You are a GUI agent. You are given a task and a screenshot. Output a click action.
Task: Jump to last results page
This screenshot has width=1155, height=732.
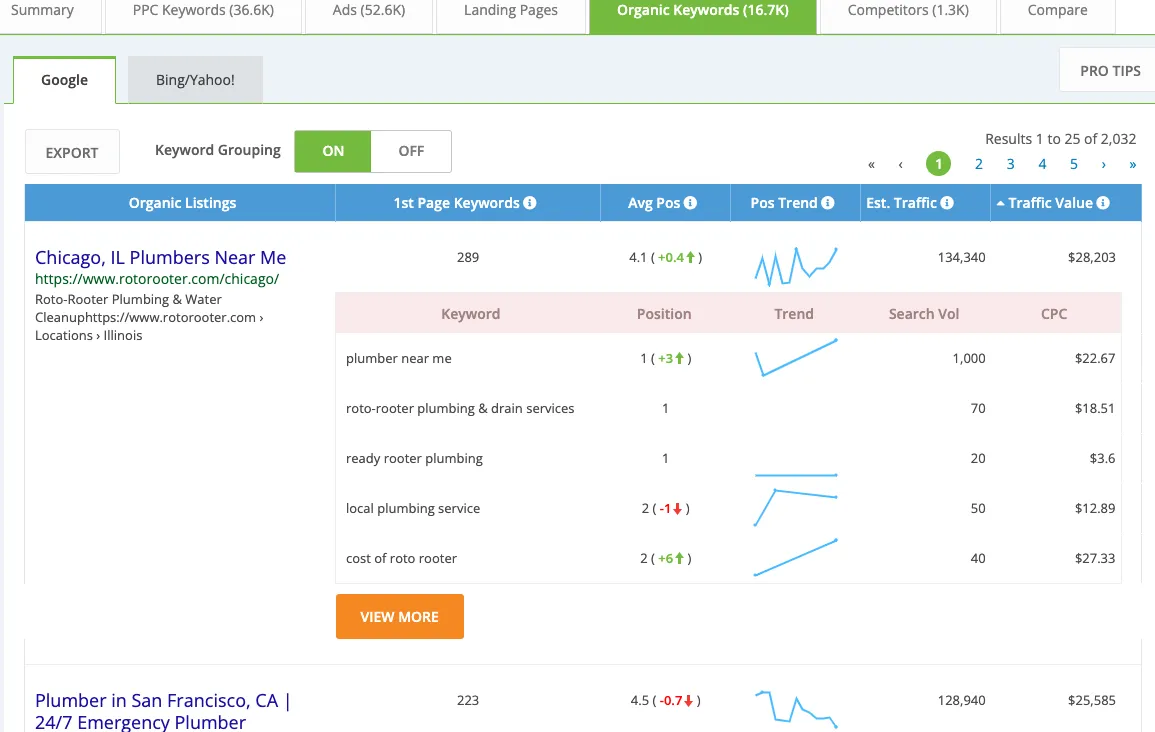1133,164
